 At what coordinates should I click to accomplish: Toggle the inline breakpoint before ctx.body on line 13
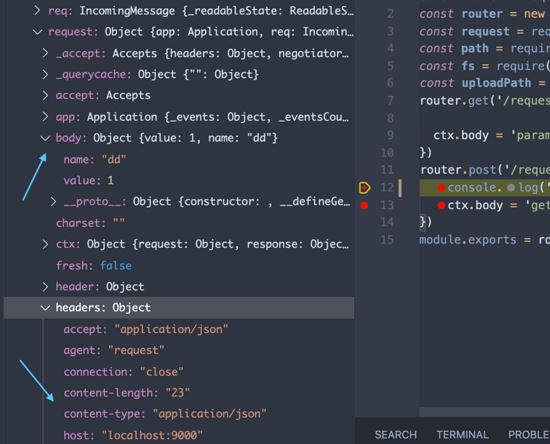point(441,206)
